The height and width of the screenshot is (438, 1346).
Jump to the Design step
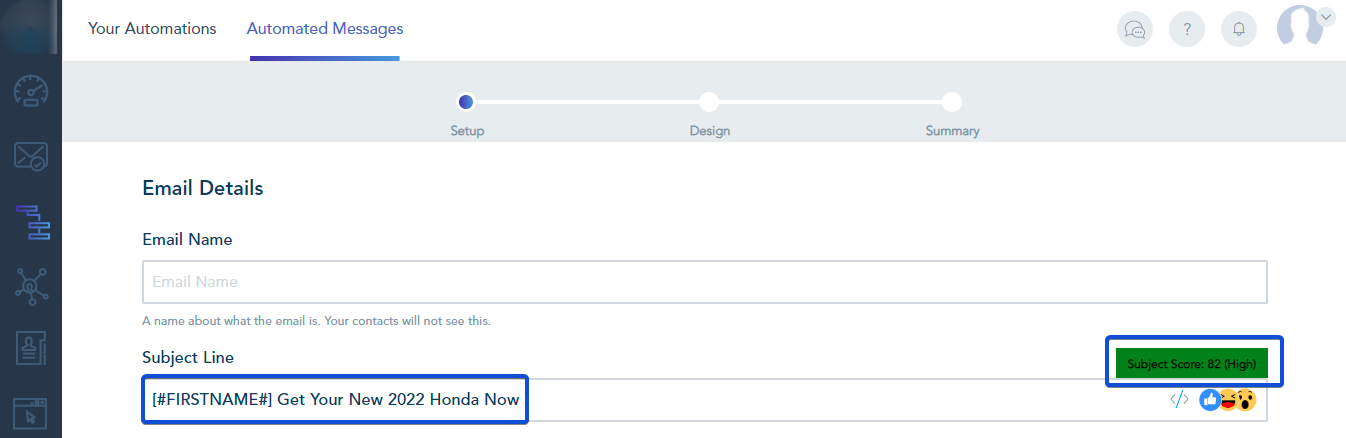click(x=709, y=101)
